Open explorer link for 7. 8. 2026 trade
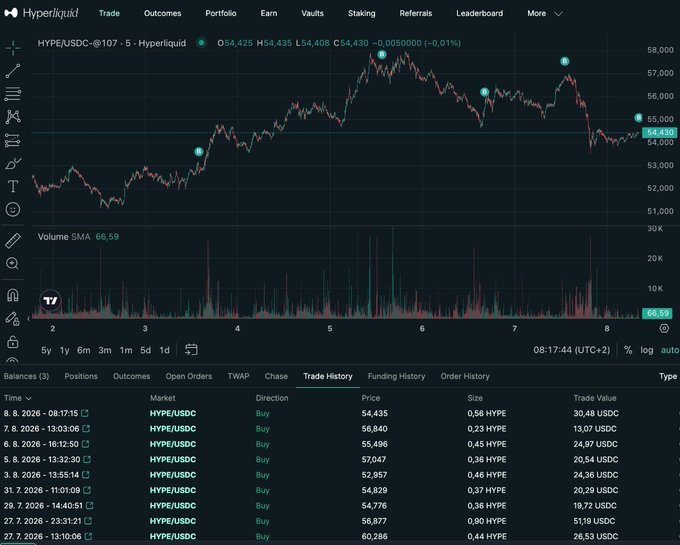 click(x=86, y=428)
